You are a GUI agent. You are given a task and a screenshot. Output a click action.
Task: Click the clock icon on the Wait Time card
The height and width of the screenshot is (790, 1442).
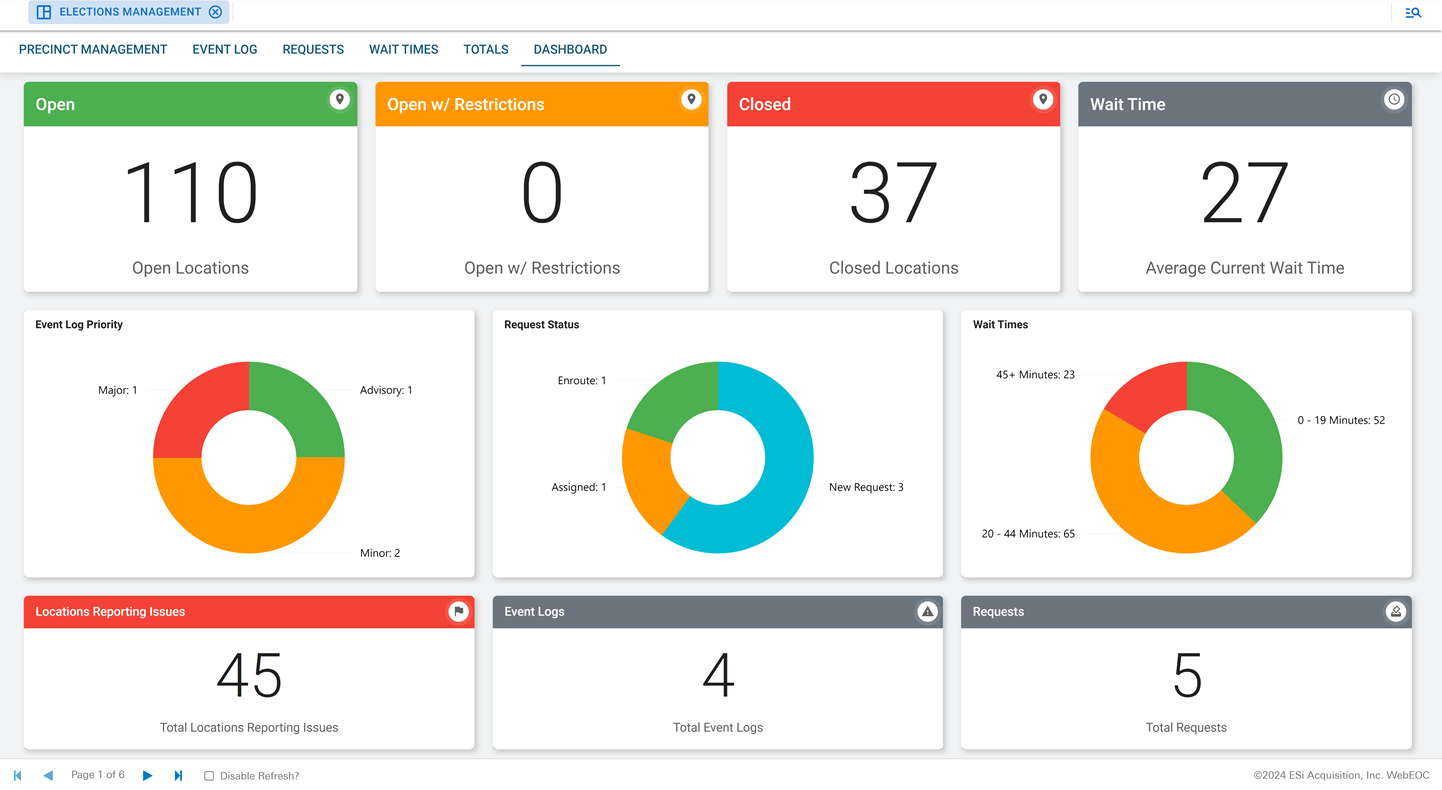tap(1394, 100)
